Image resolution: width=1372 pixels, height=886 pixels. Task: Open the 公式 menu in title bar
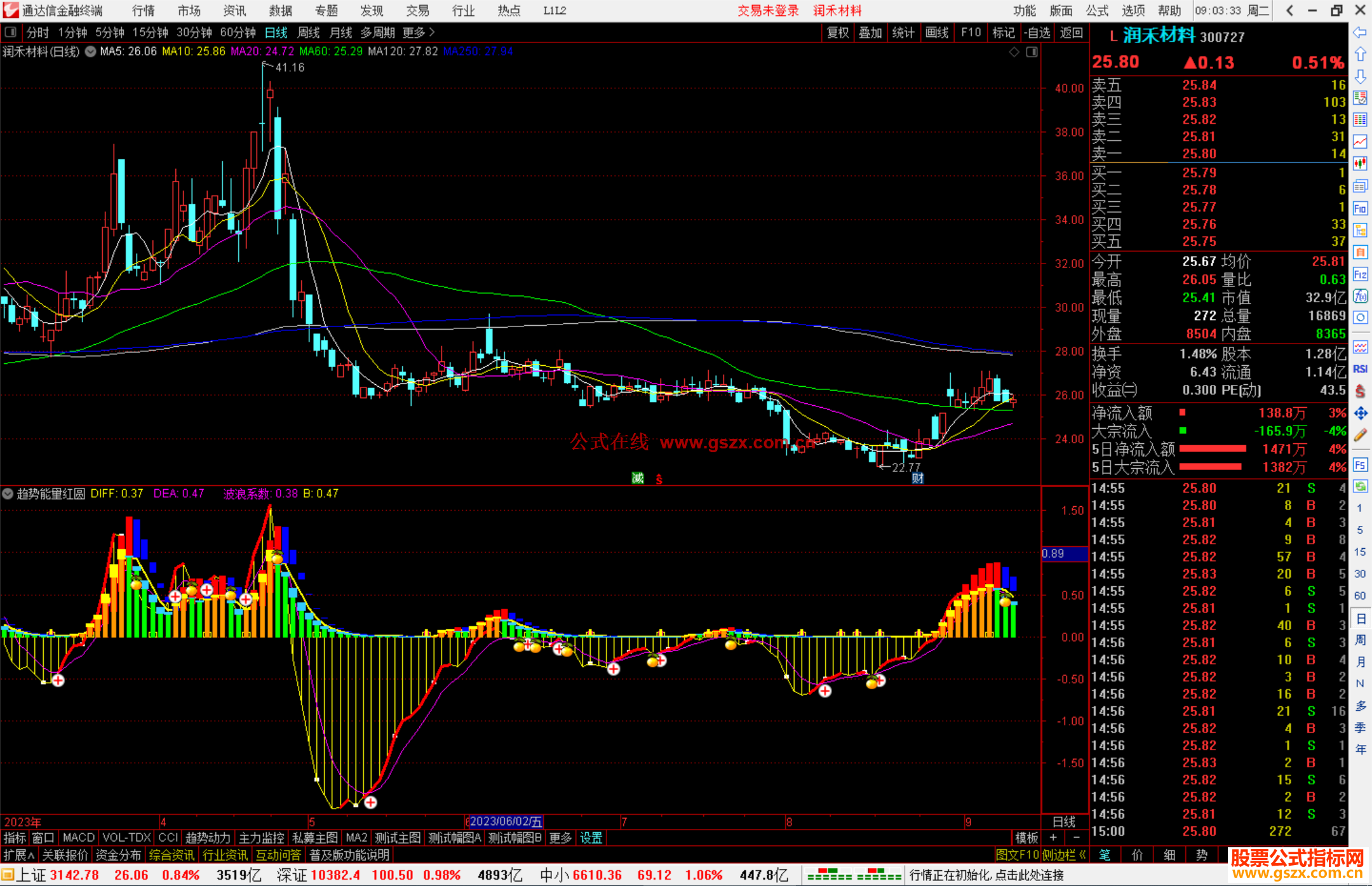(x=1097, y=10)
